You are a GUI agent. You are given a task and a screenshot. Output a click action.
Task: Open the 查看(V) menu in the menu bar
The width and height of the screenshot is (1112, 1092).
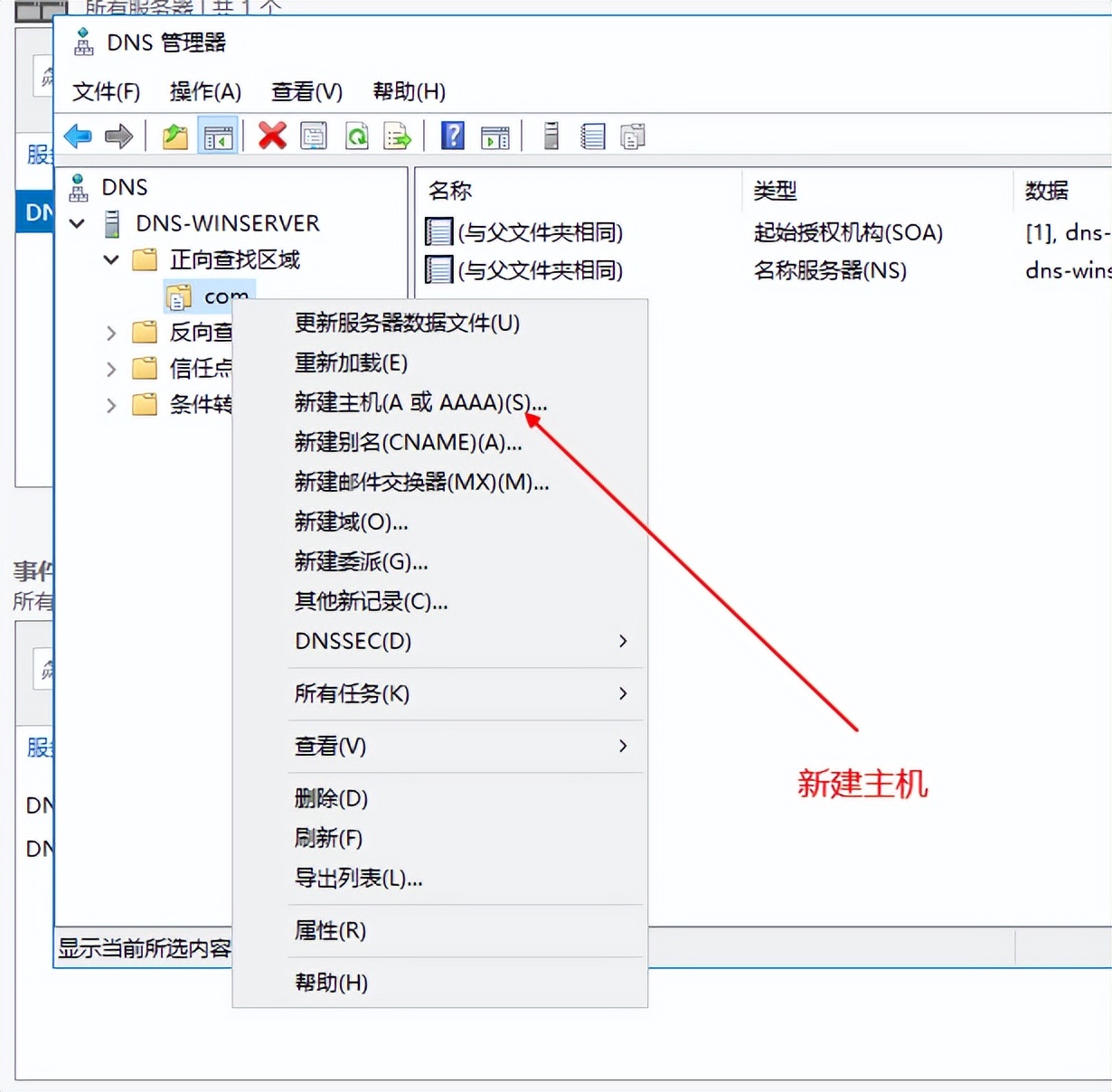click(306, 91)
